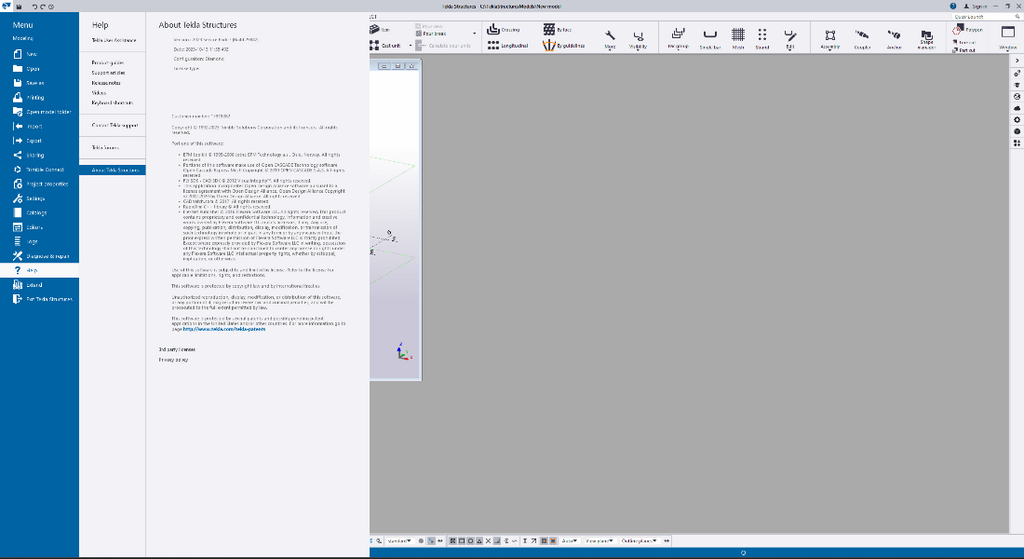The width and height of the screenshot is (1024, 559).
Task: Open the Outline planes dropdown
Action: 639,541
